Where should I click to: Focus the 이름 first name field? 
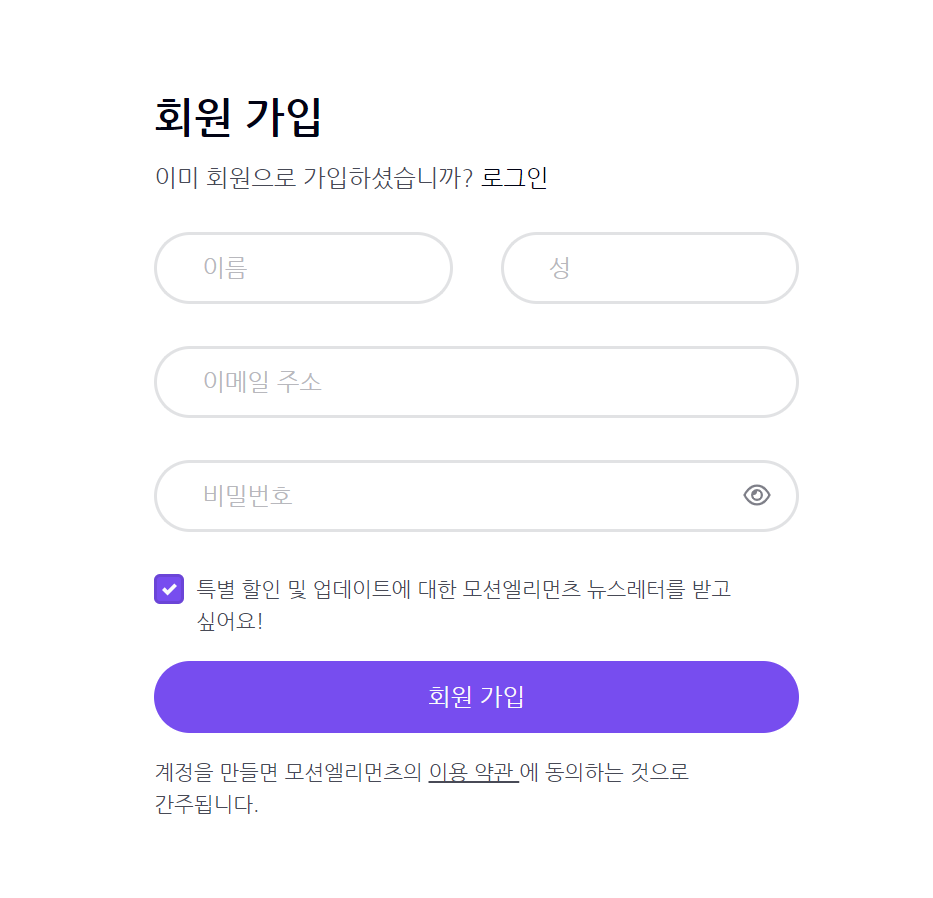303,268
